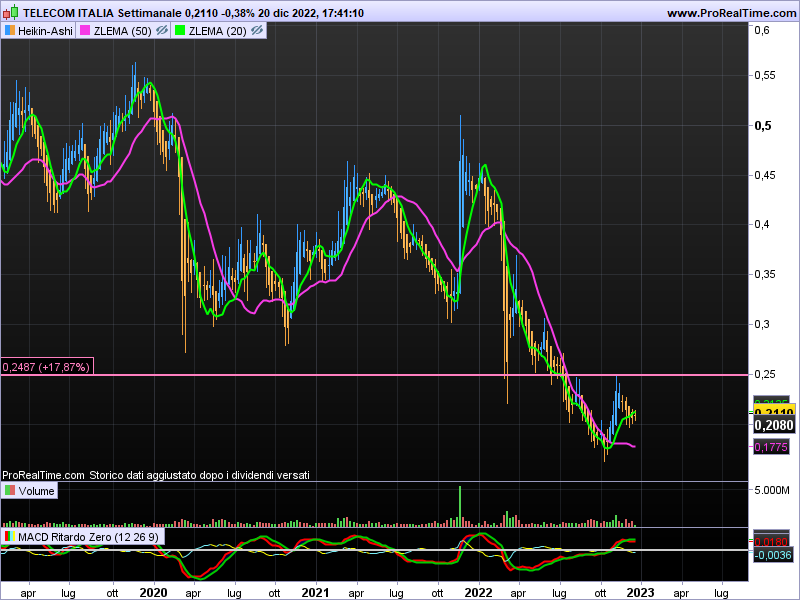This screenshot has width=800, height=600.
Task: Click the white 0,2080 price tag on axis
Action: [773, 425]
